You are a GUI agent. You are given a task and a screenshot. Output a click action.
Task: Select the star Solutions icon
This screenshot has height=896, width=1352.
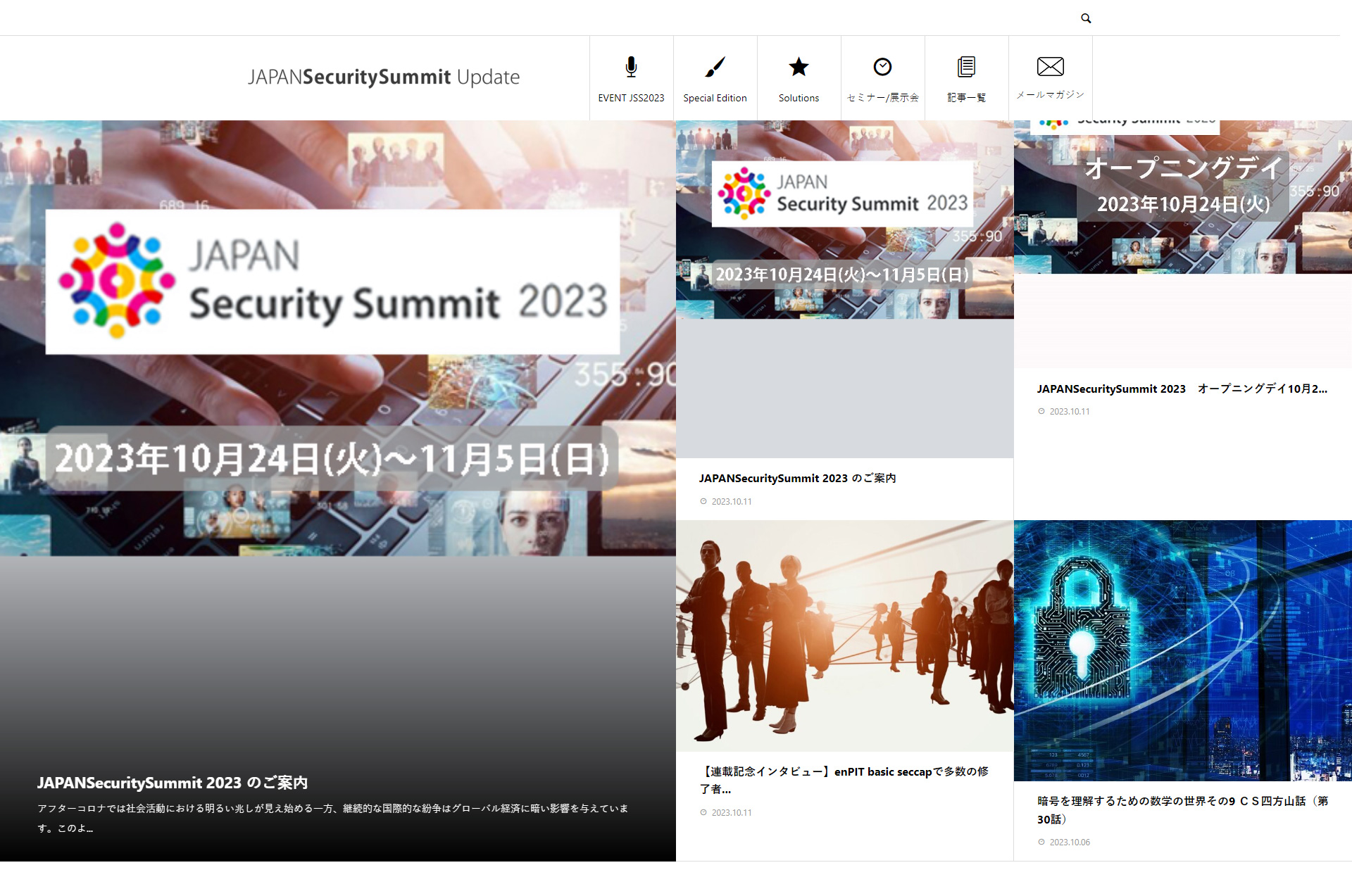coord(799,67)
